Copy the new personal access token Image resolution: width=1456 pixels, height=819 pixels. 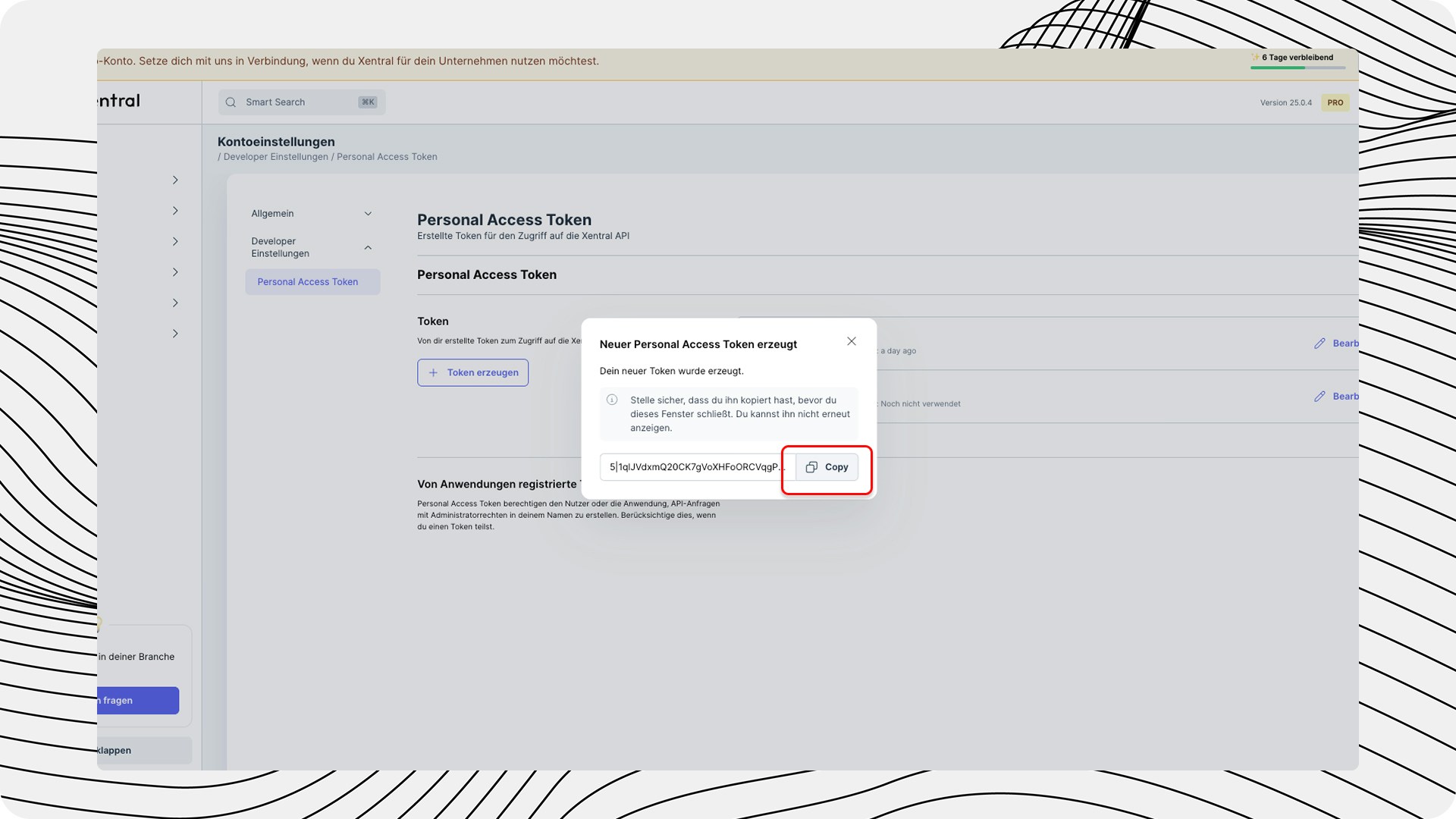click(827, 467)
